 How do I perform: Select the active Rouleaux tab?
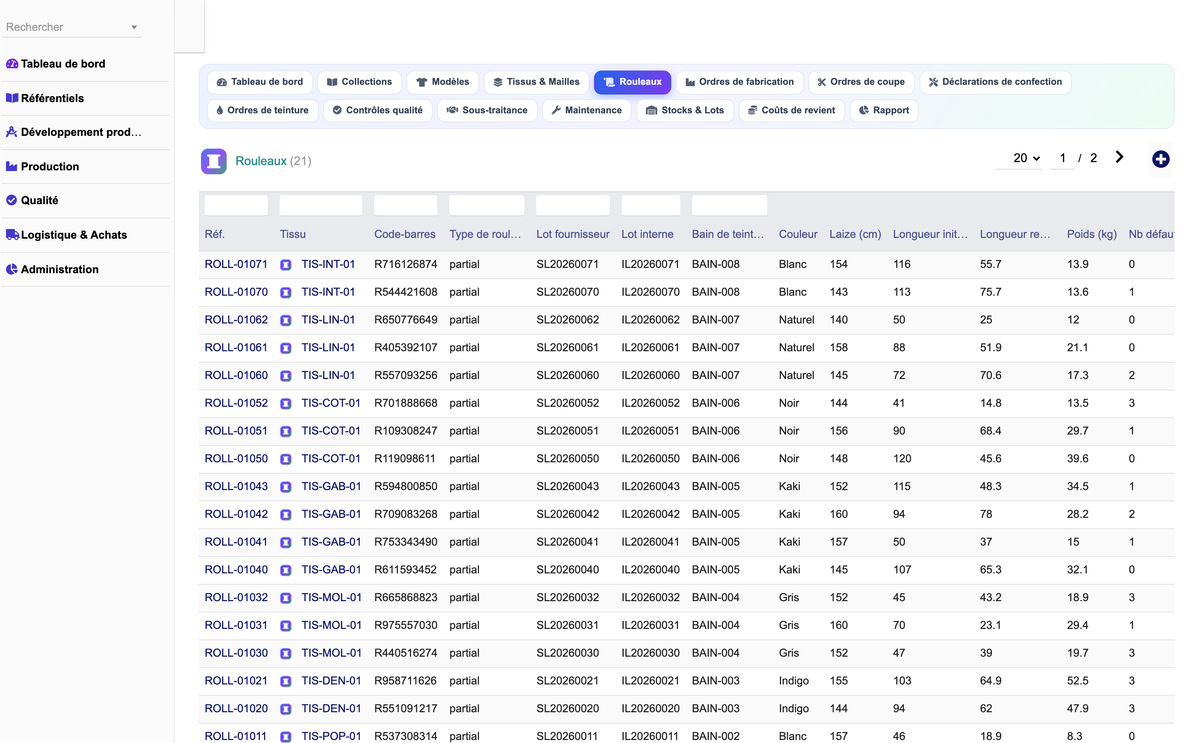tap(632, 82)
